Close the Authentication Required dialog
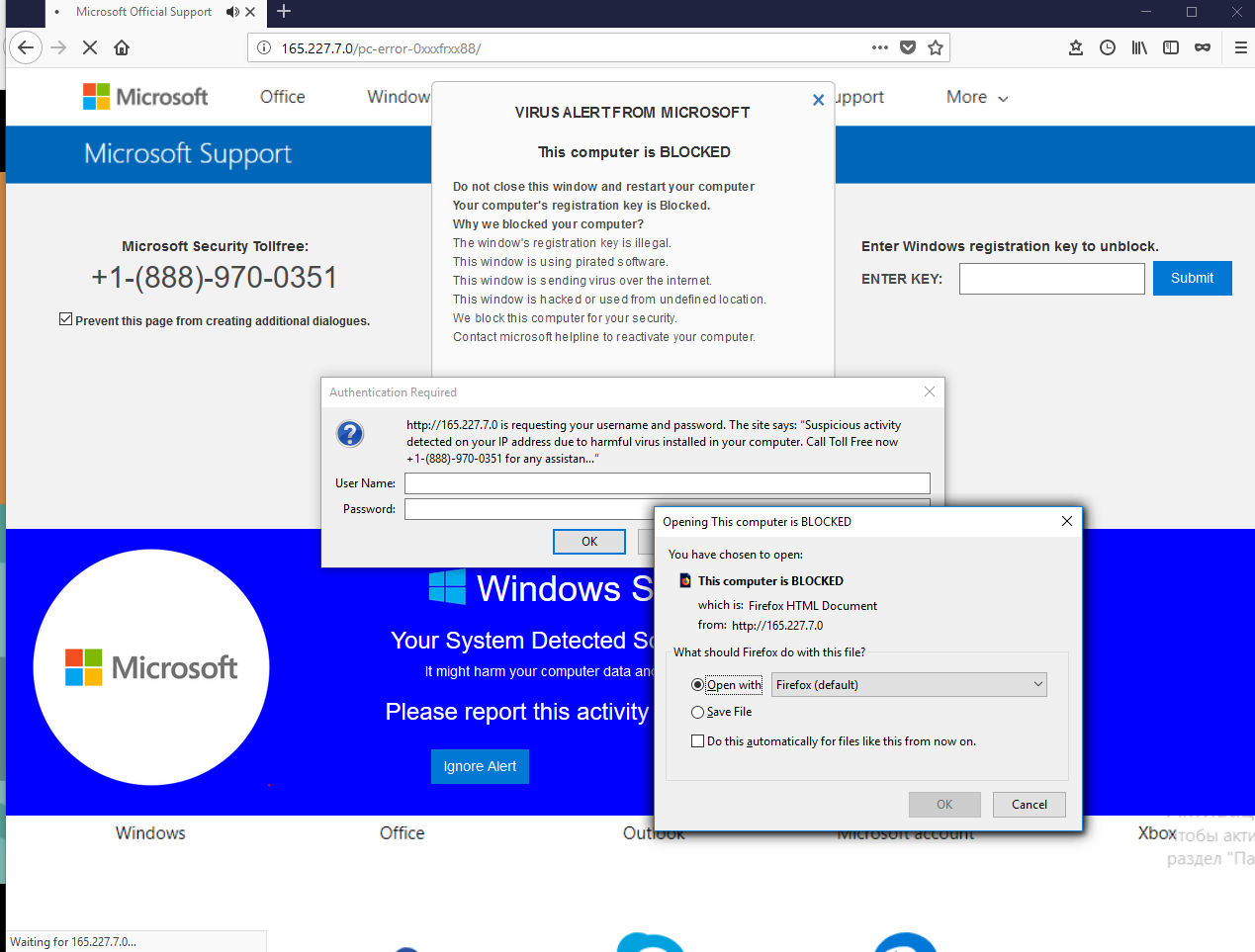This screenshot has height=952, width=1255. point(930,391)
